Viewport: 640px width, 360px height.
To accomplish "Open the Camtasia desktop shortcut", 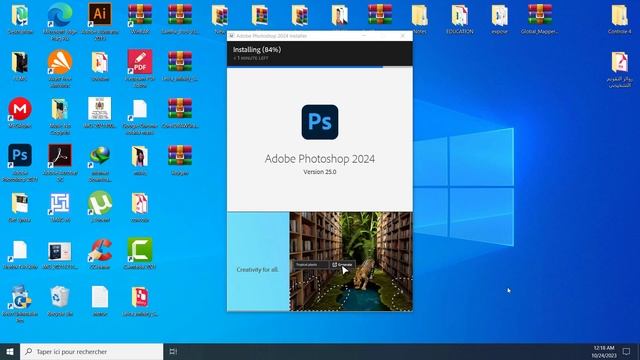I will [x=140, y=250].
